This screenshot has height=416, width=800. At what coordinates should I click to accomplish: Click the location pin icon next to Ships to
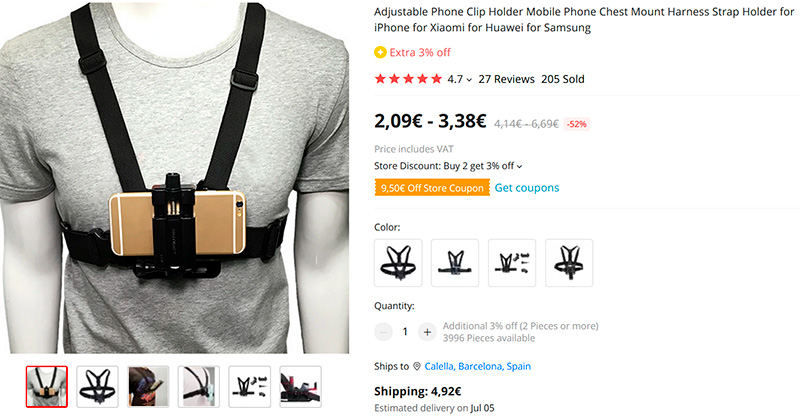pos(417,366)
